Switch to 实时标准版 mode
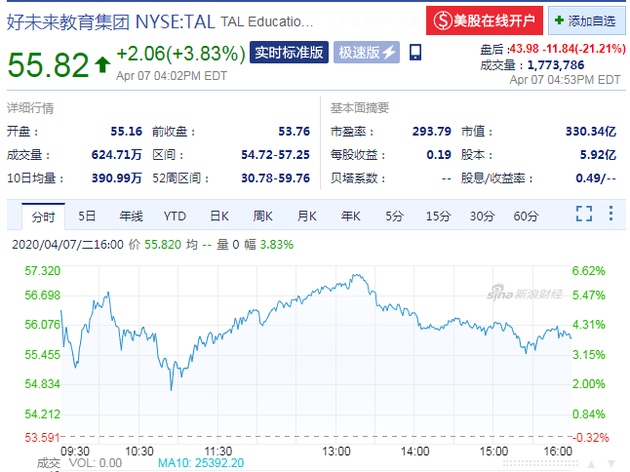The height and width of the screenshot is (472, 630). (288, 53)
